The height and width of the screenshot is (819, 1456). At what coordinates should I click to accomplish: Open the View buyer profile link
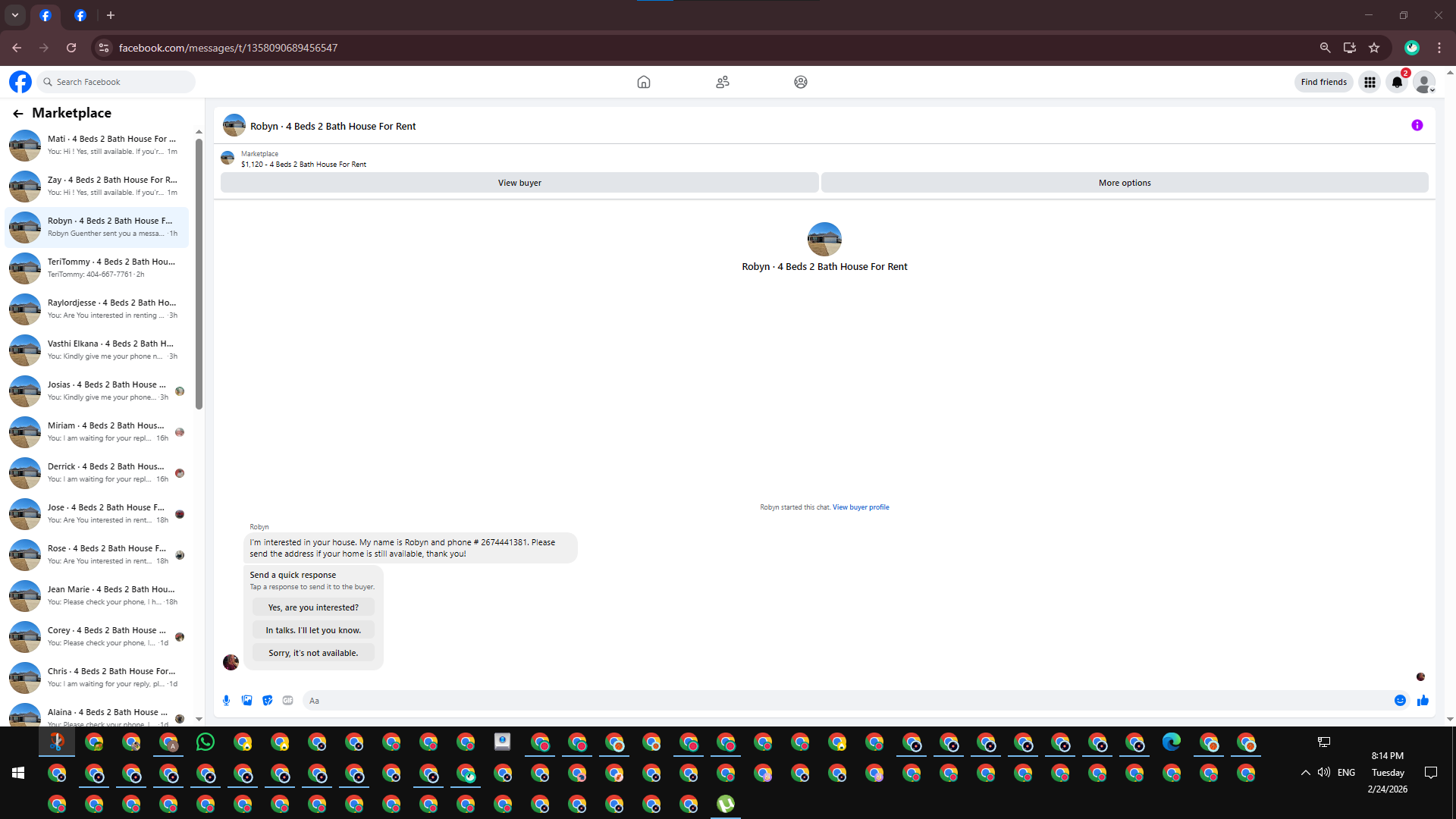coord(861,507)
